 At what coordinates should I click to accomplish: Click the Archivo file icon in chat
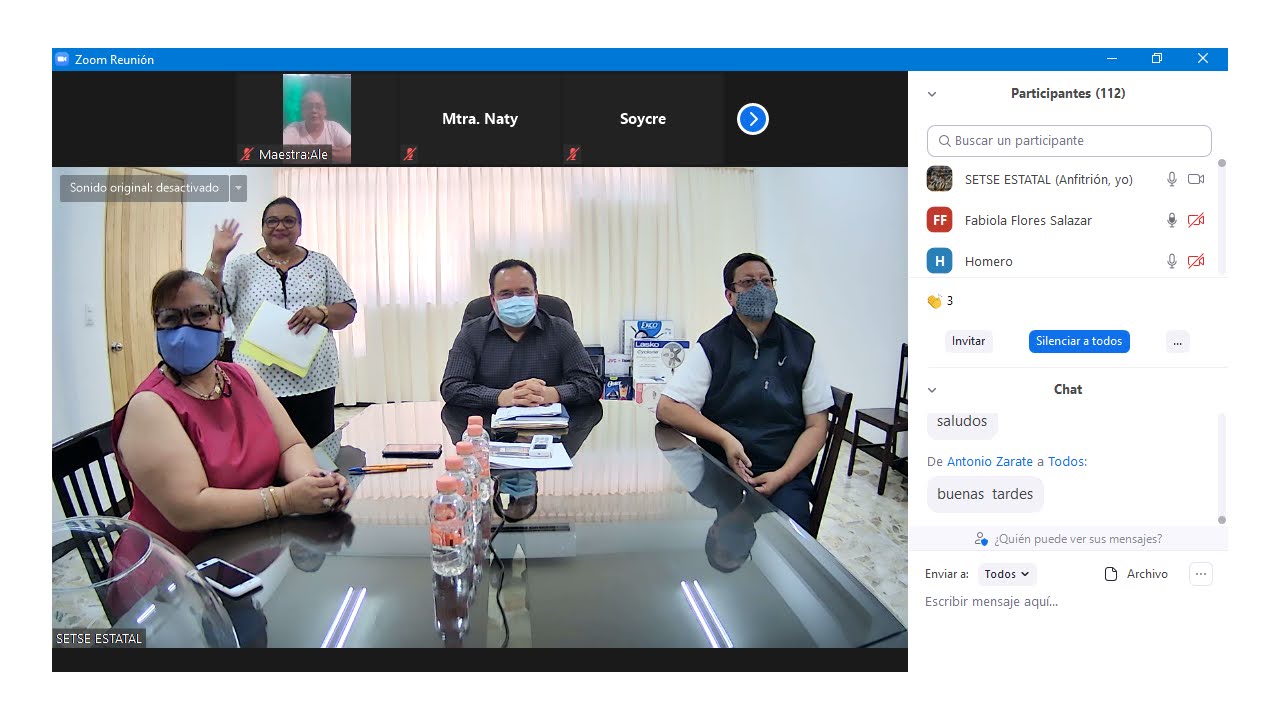1110,574
